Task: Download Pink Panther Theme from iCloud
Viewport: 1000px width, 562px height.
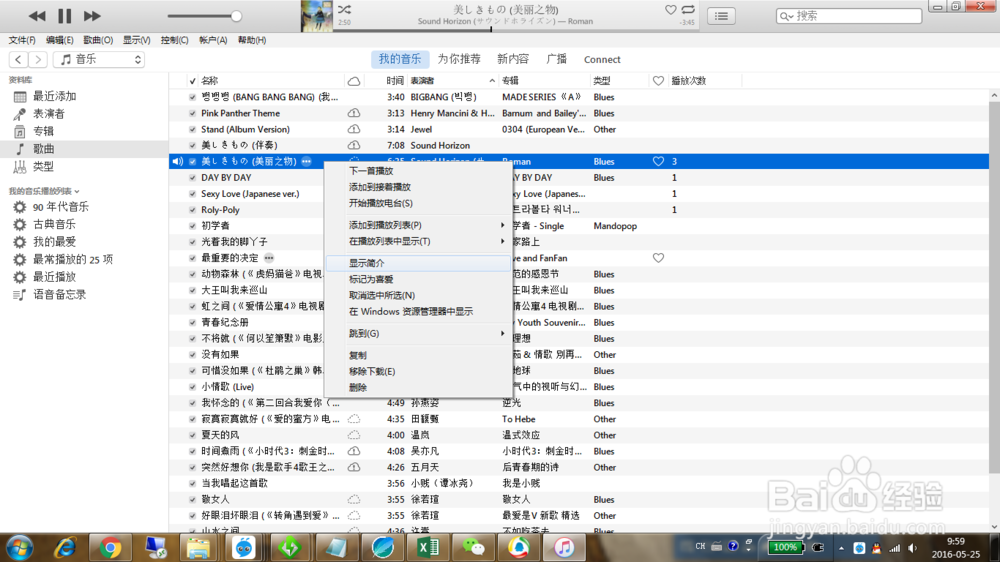Action: (x=354, y=114)
